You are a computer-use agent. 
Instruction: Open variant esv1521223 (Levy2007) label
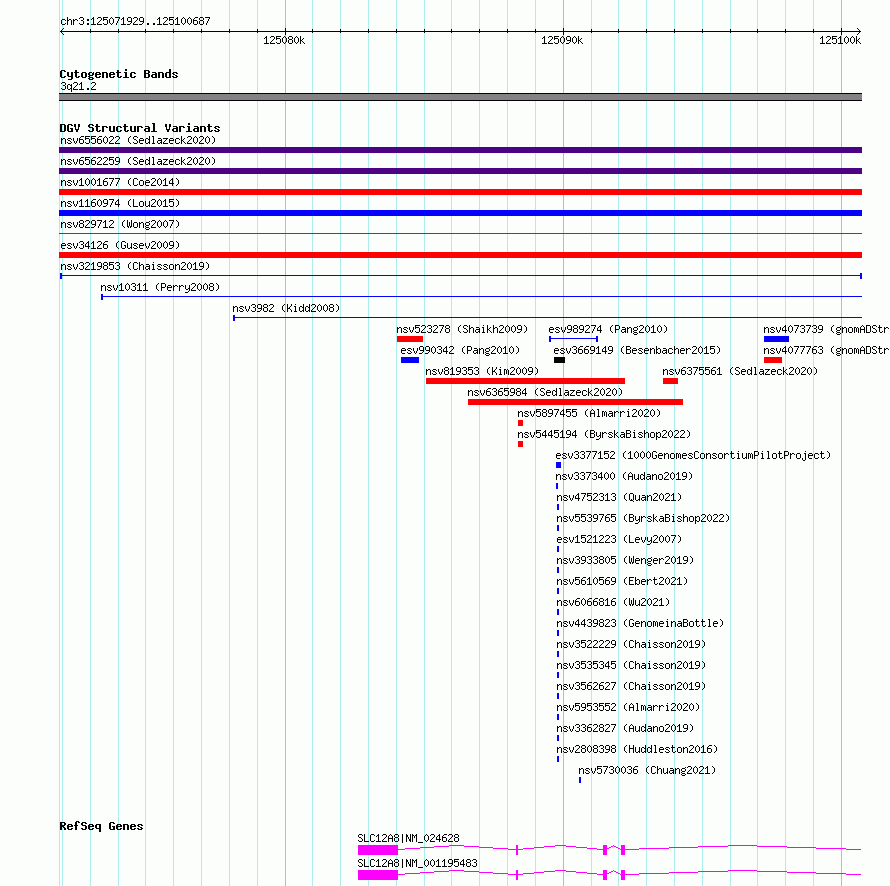619,539
